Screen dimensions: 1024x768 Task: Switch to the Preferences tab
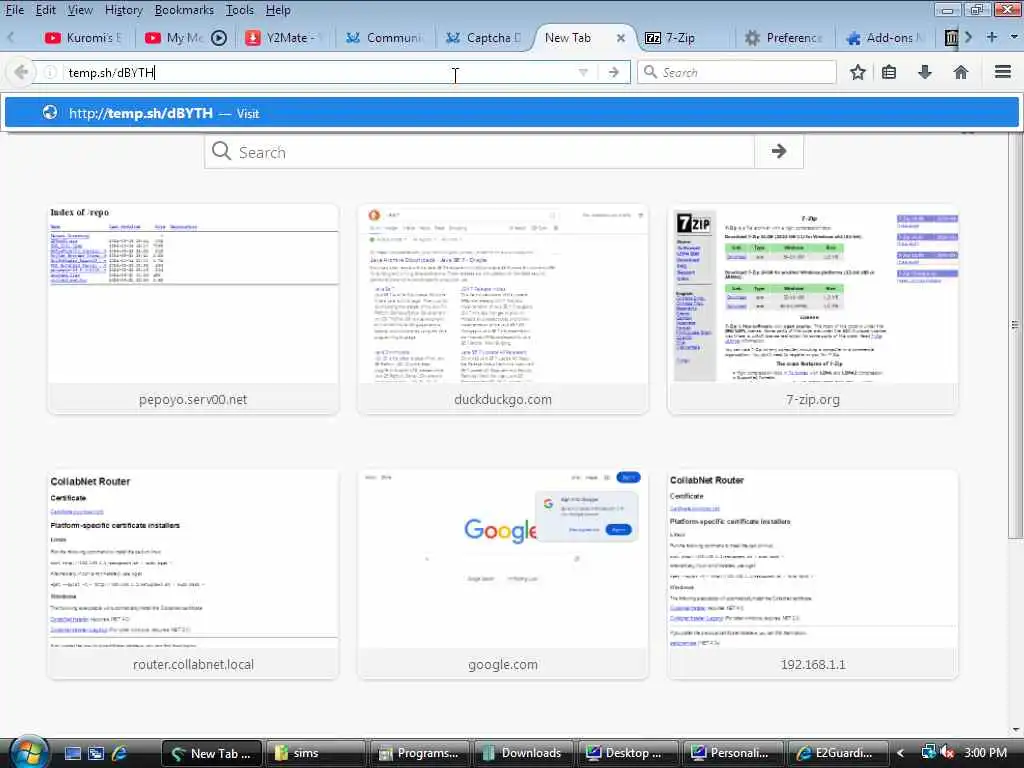785,38
